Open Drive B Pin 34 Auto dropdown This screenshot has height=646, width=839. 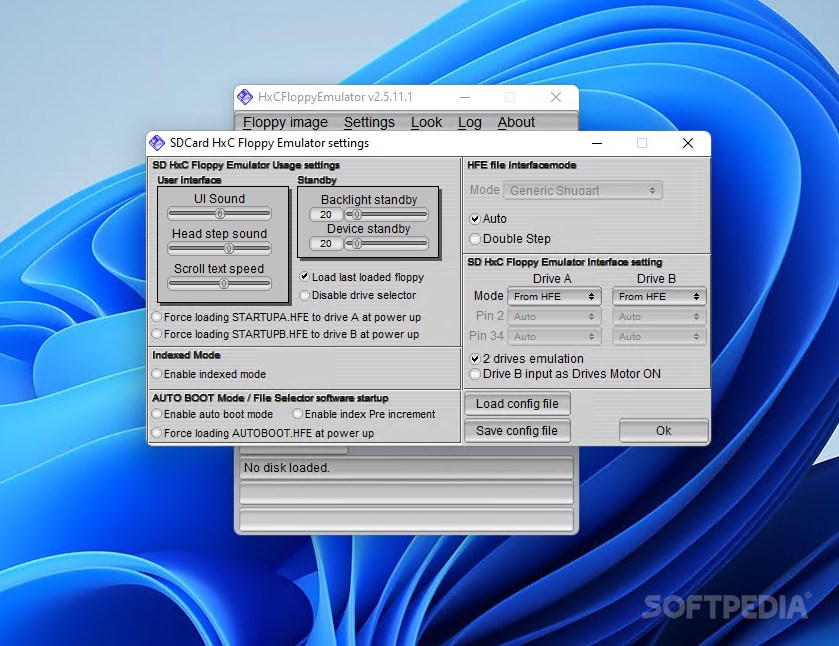(x=659, y=337)
